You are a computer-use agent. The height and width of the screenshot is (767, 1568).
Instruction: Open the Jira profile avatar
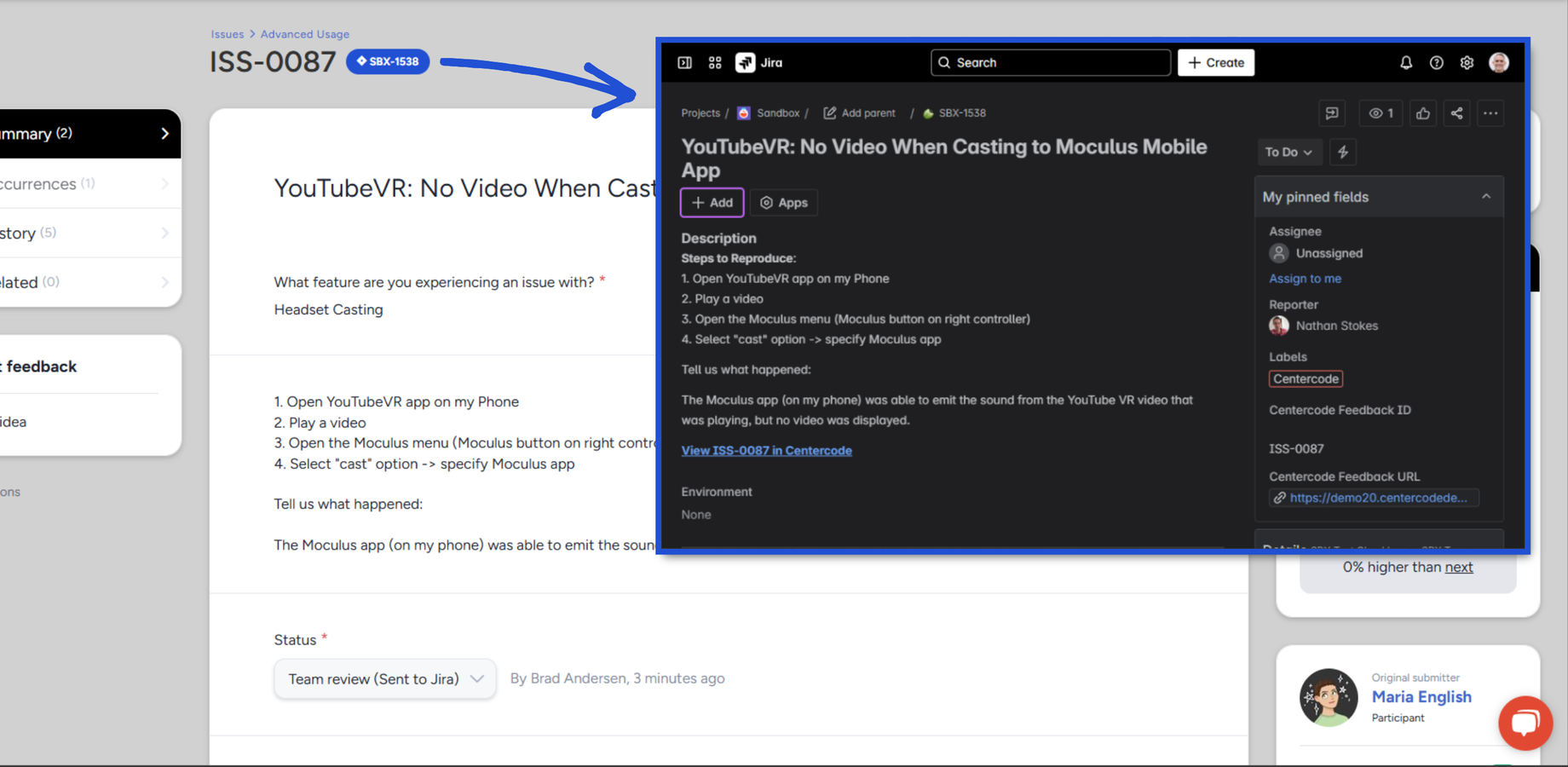[x=1499, y=62]
